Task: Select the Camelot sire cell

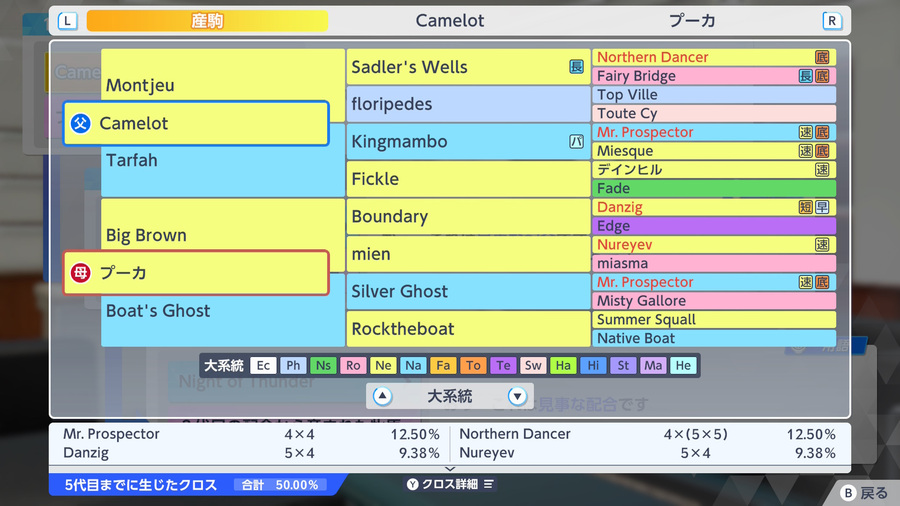Action: (x=196, y=123)
